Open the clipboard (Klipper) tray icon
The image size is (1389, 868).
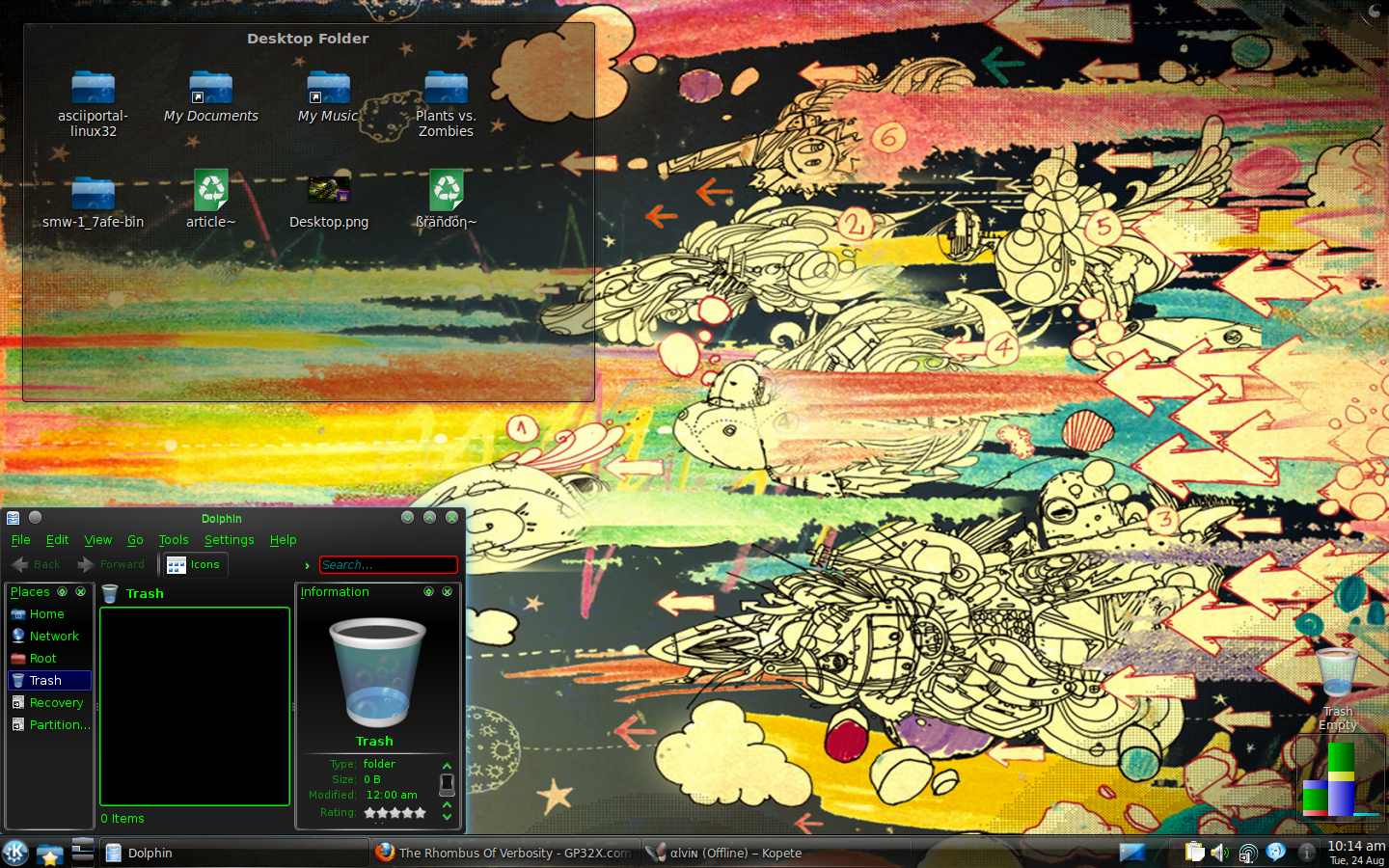[1194, 853]
